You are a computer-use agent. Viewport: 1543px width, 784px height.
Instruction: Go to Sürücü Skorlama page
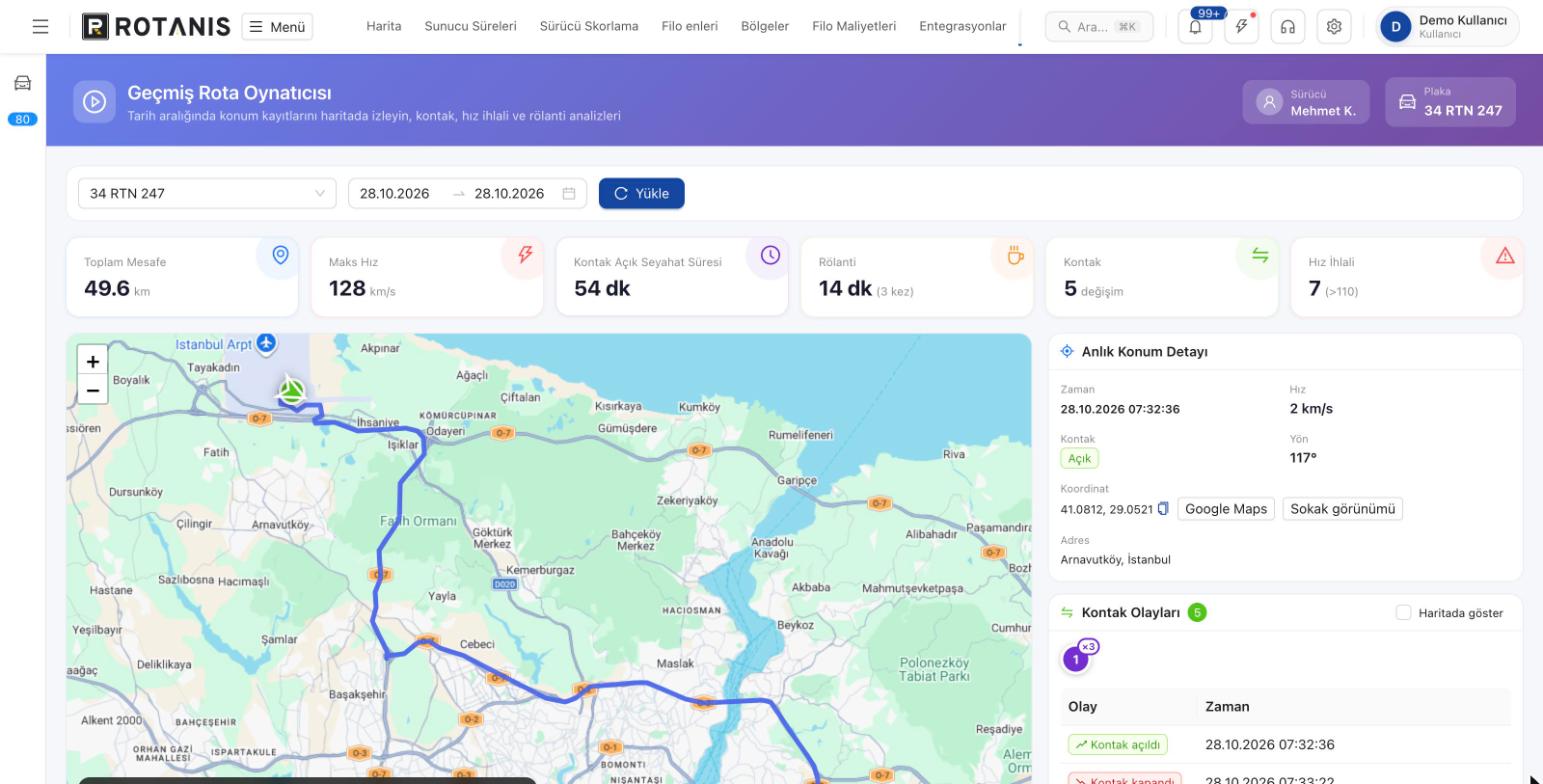pos(589,26)
